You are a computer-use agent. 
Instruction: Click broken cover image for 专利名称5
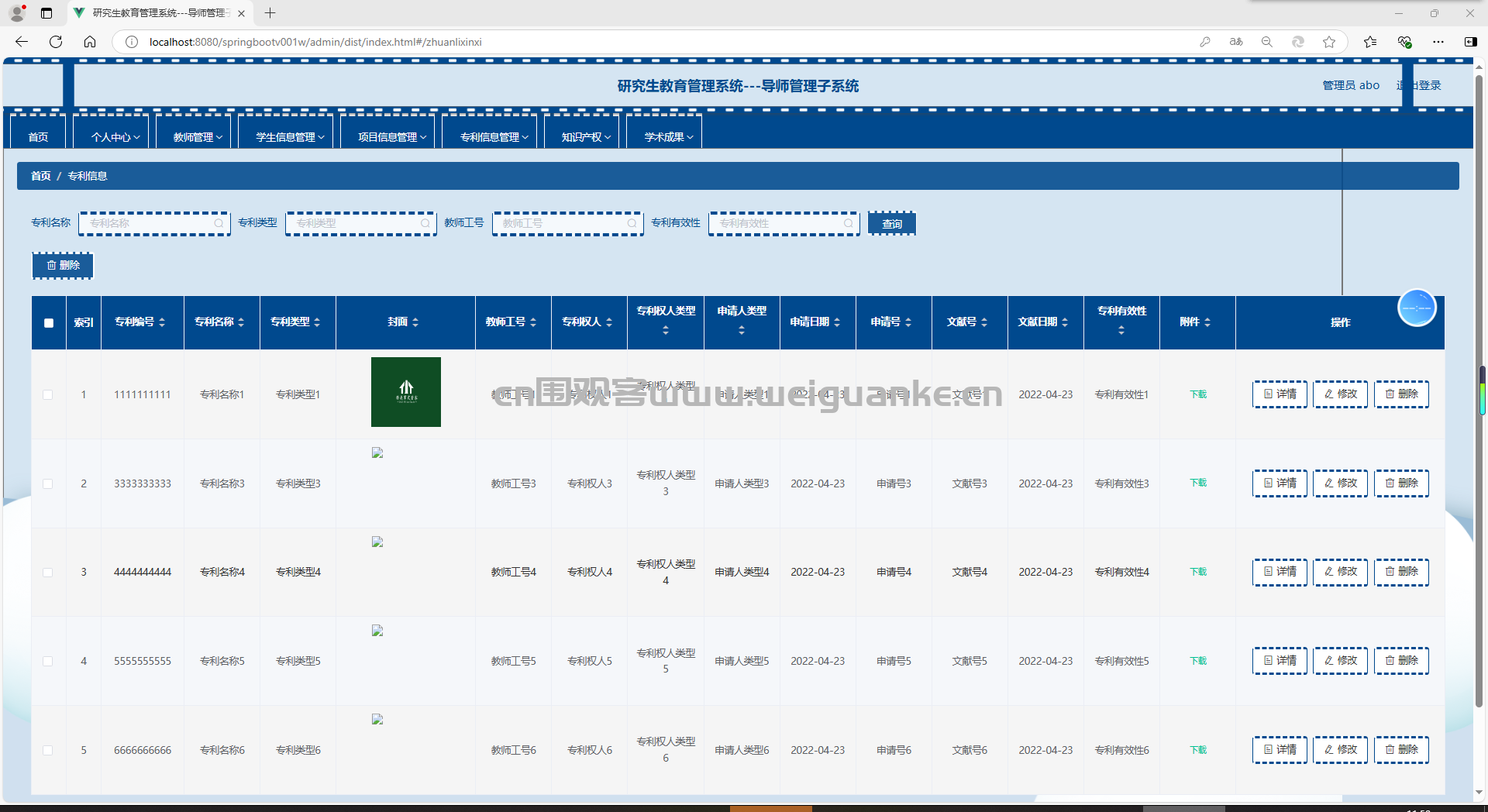pos(377,631)
